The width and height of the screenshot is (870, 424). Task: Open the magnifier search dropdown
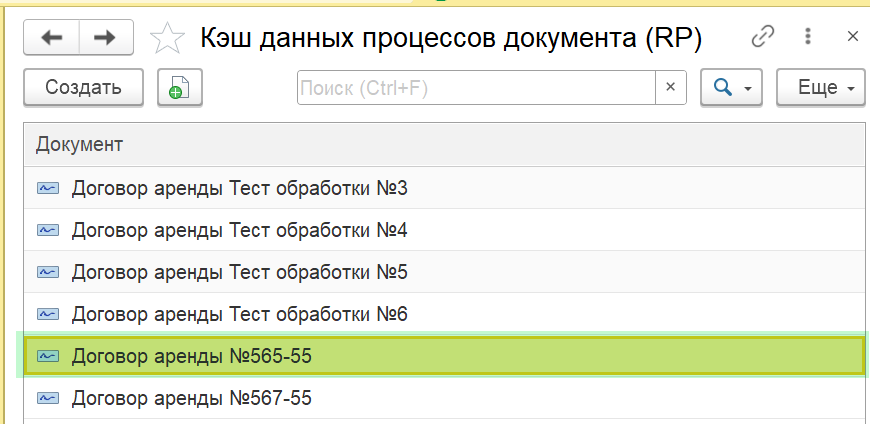(x=732, y=87)
